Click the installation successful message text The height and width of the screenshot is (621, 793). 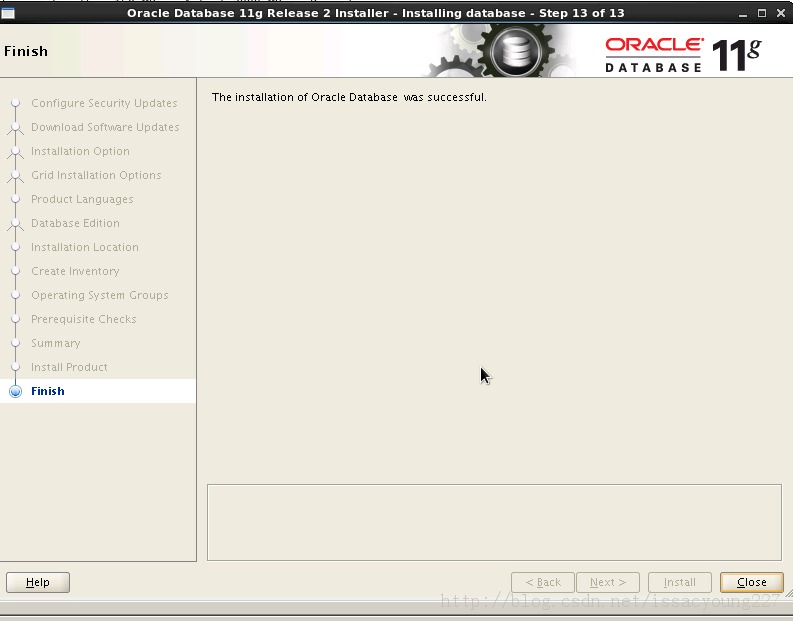coord(349,97)
